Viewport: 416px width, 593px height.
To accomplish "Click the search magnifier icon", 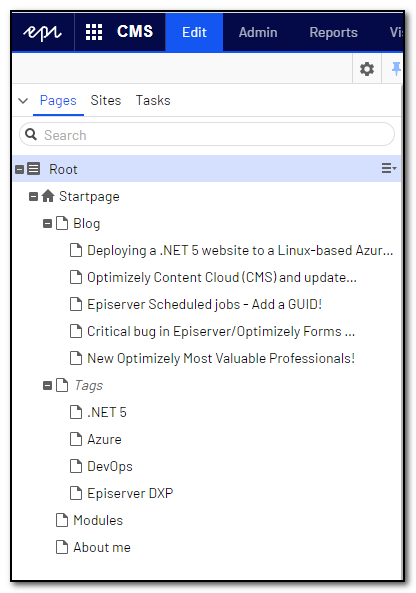I will [x=31, y=134].
